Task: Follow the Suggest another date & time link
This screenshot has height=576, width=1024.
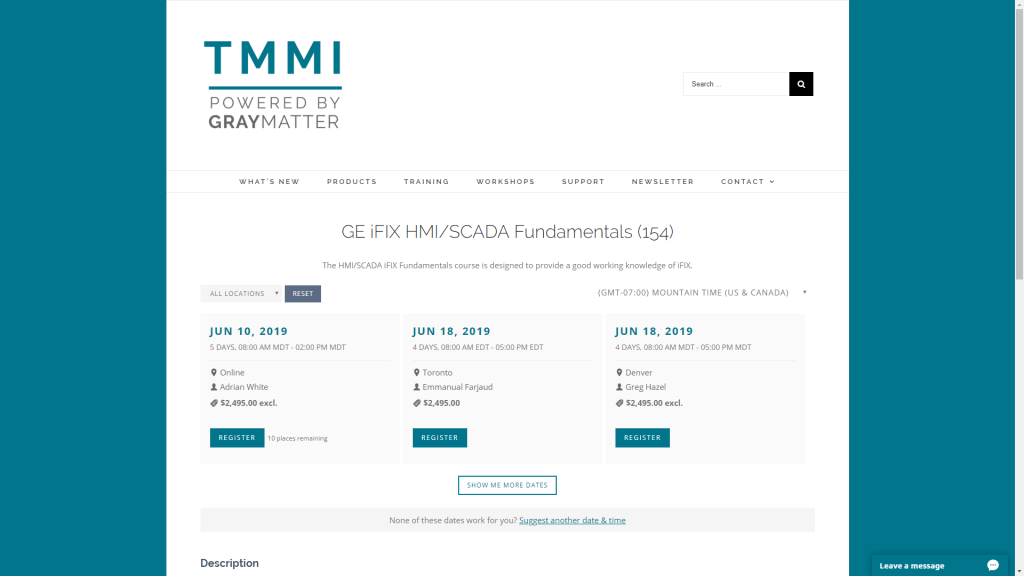Action: click(x=572, y=520)
